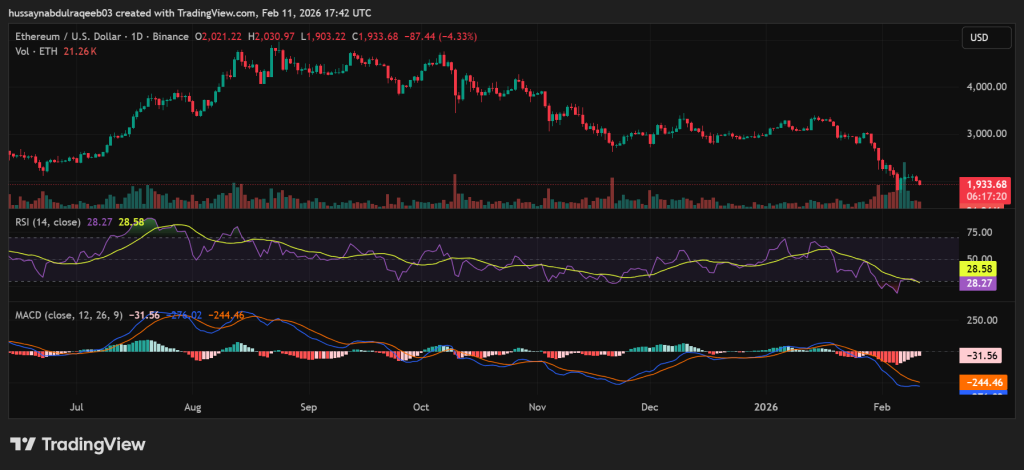Click the Feb marker on time axis
The height and width of the screenshot is (470, 1024).
882,408
